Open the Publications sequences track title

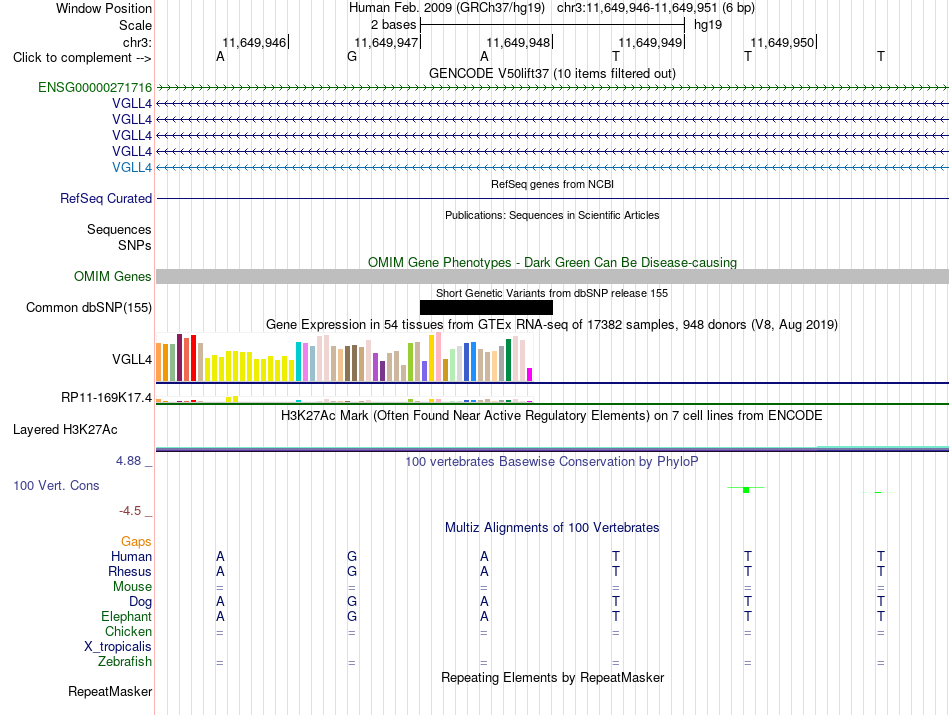[x=552, y=215]
